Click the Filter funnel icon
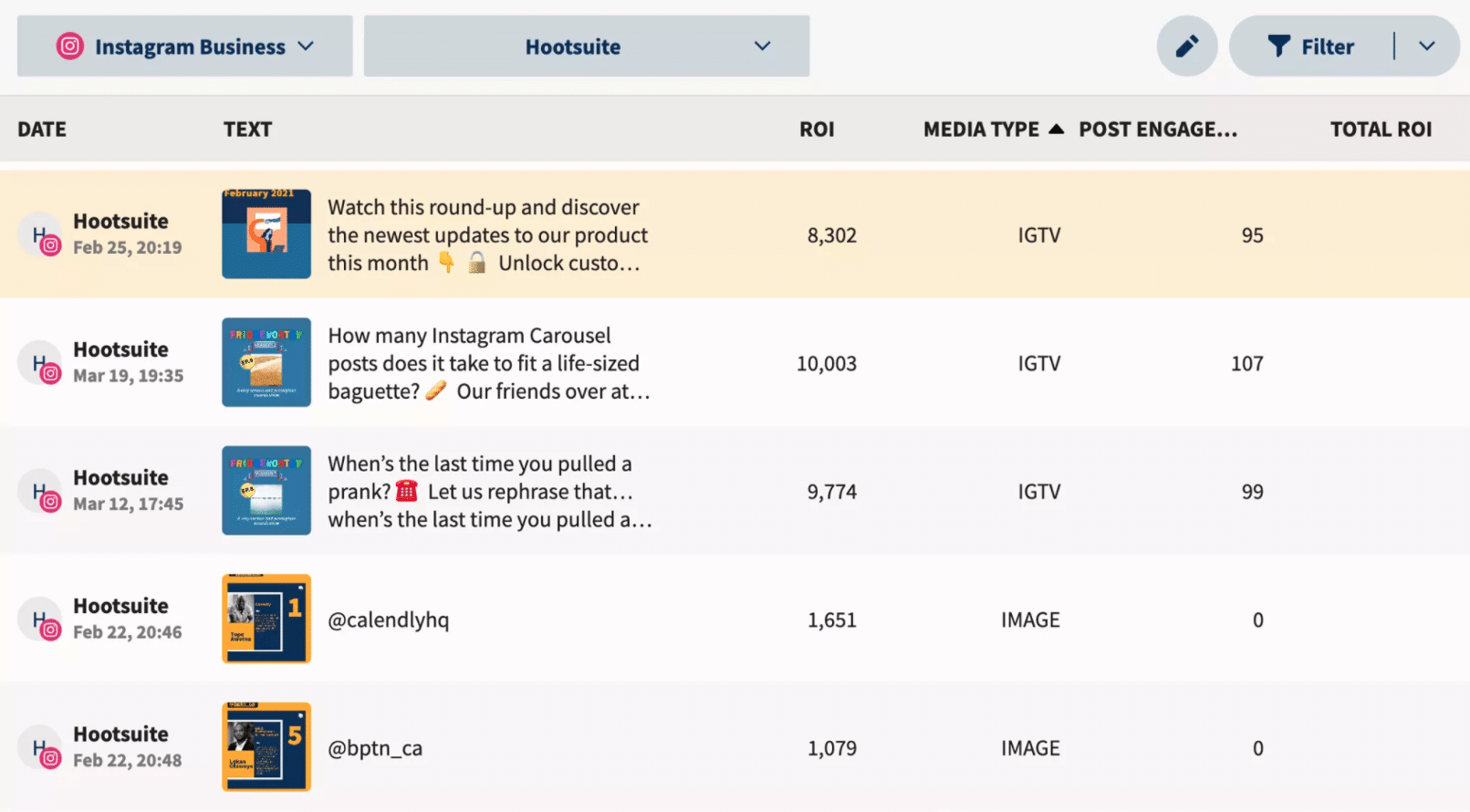 (1278, 46)
